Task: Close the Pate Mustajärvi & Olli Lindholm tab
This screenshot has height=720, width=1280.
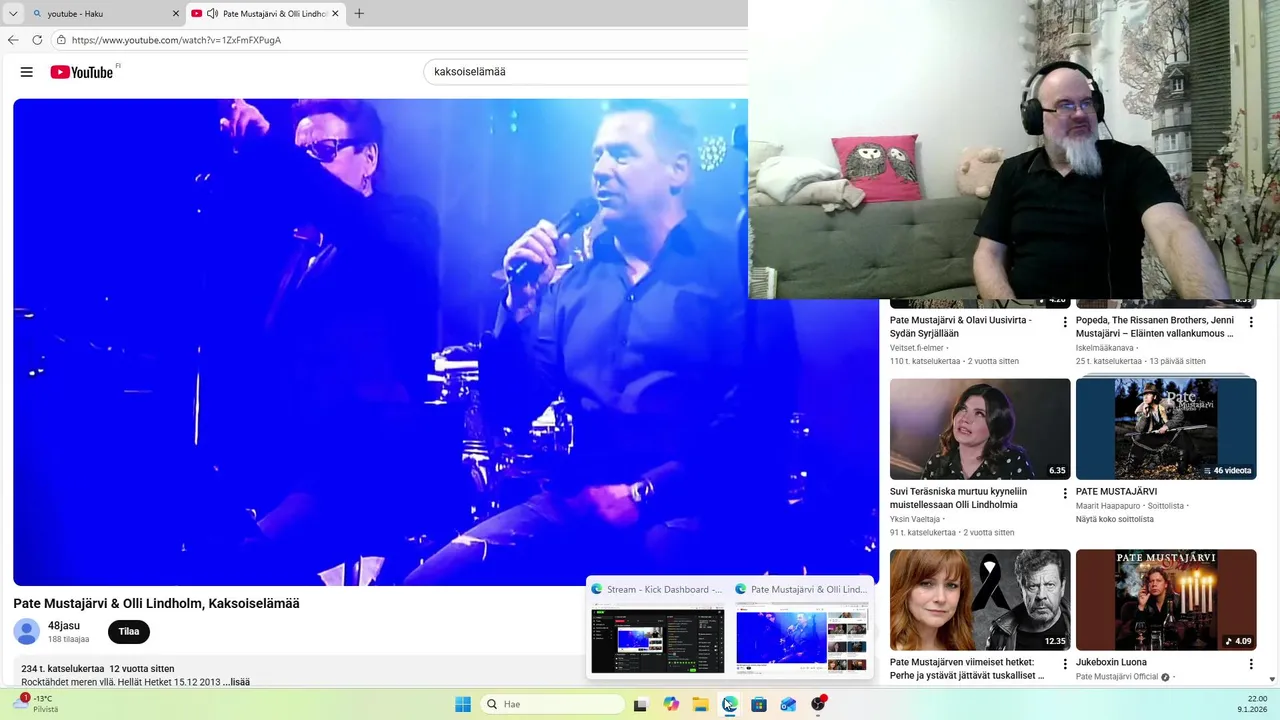Action: point(335,14)
